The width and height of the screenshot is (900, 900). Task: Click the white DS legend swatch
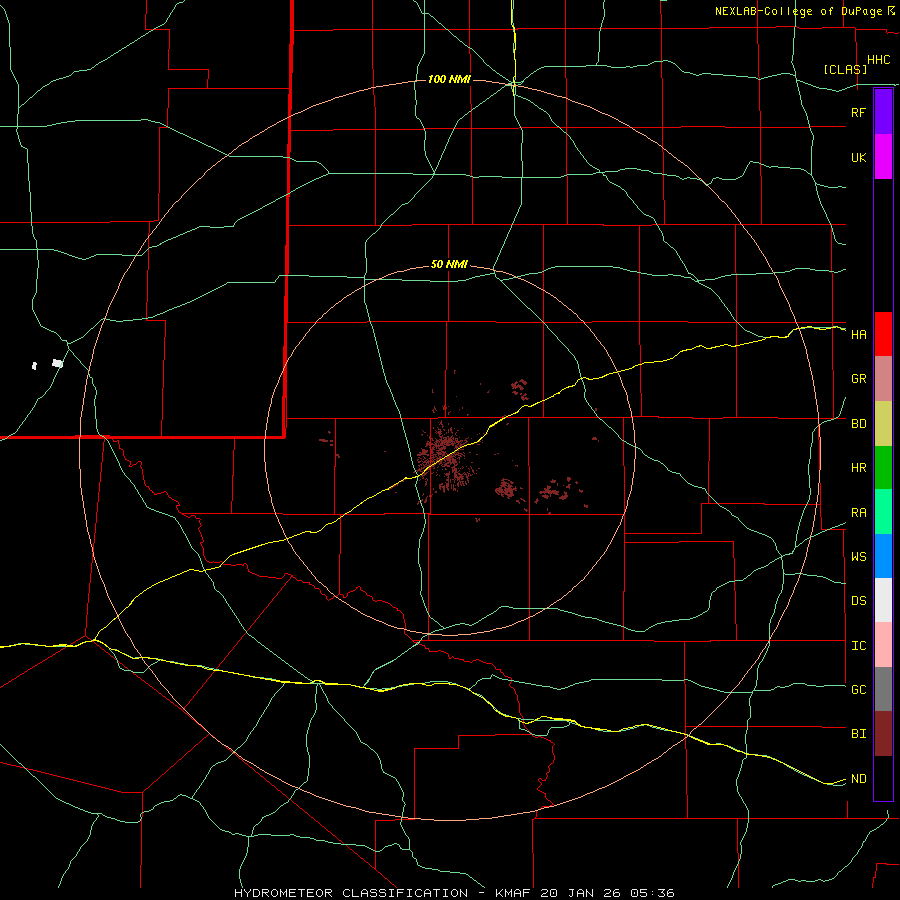pyautogui.click(x=883, y=600)
